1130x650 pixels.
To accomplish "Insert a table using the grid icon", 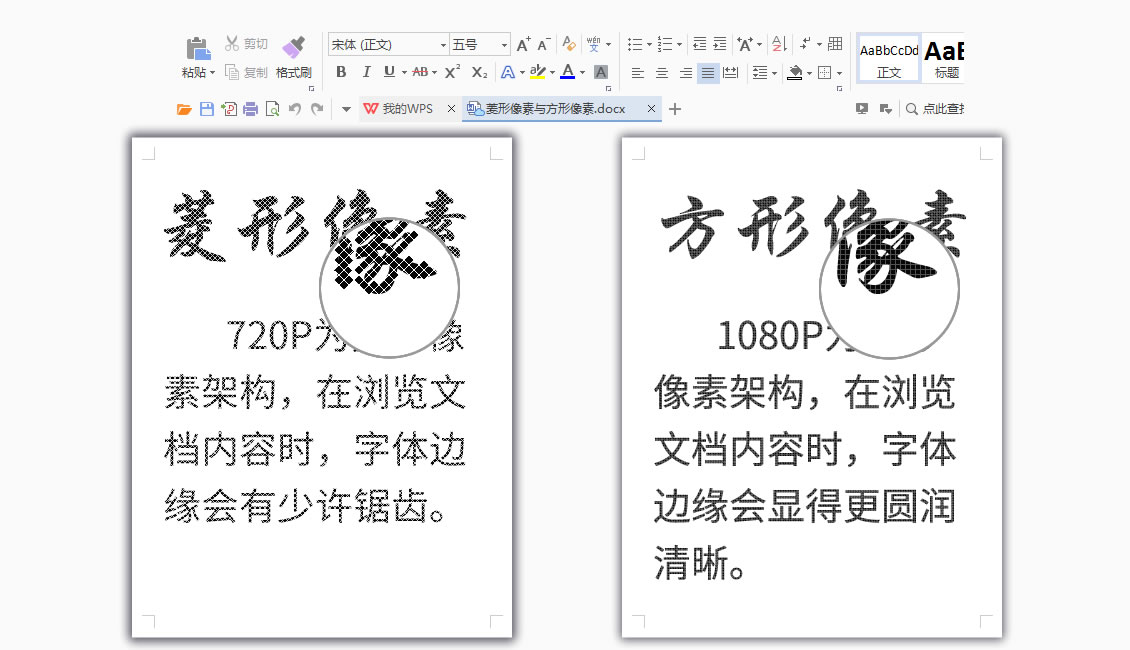I will (835, 44).
